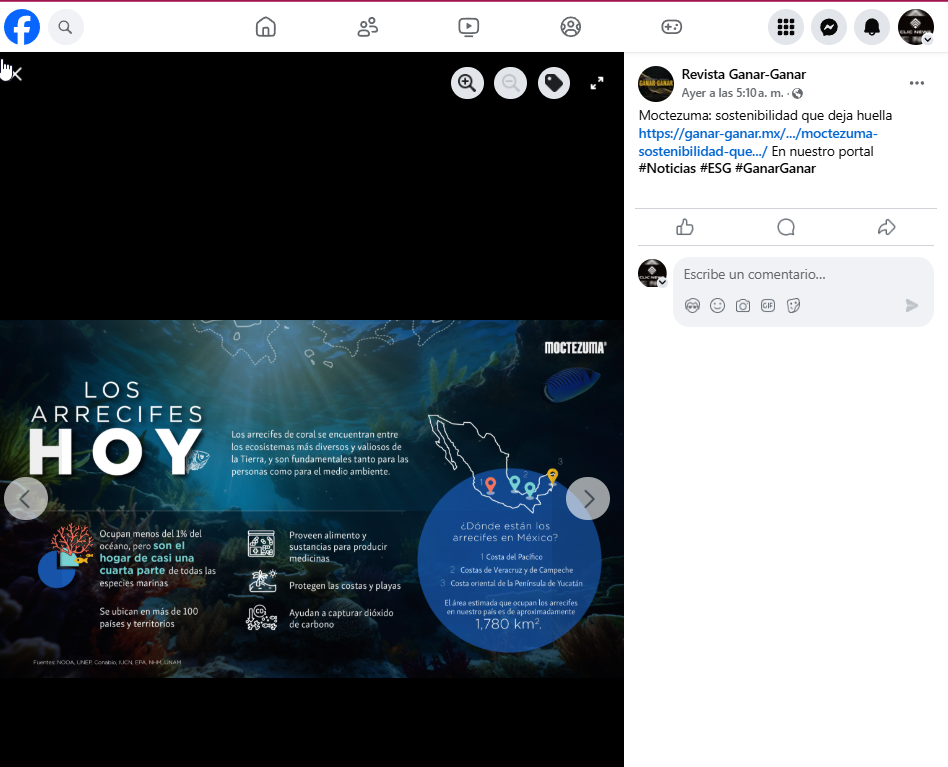Show the previous photo
948x767 pixels.
(x=26, y=498)
